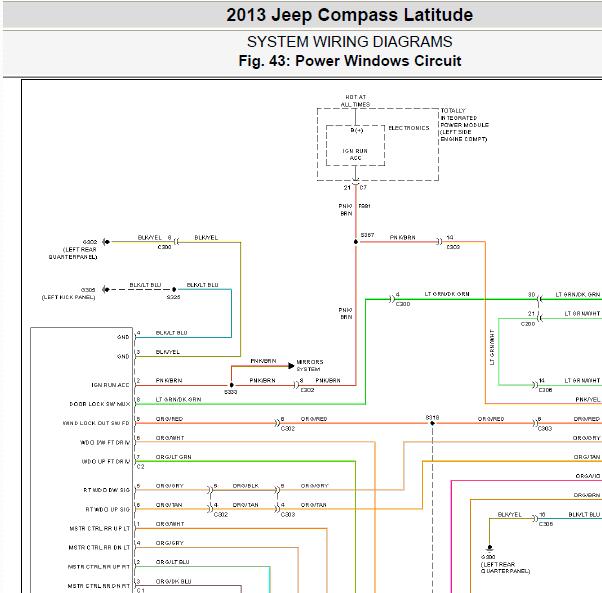Click the "ORG/LT BLU" wire label
Image resolution: width=602 pixels, height=593 pixels.
click(172, 562)
